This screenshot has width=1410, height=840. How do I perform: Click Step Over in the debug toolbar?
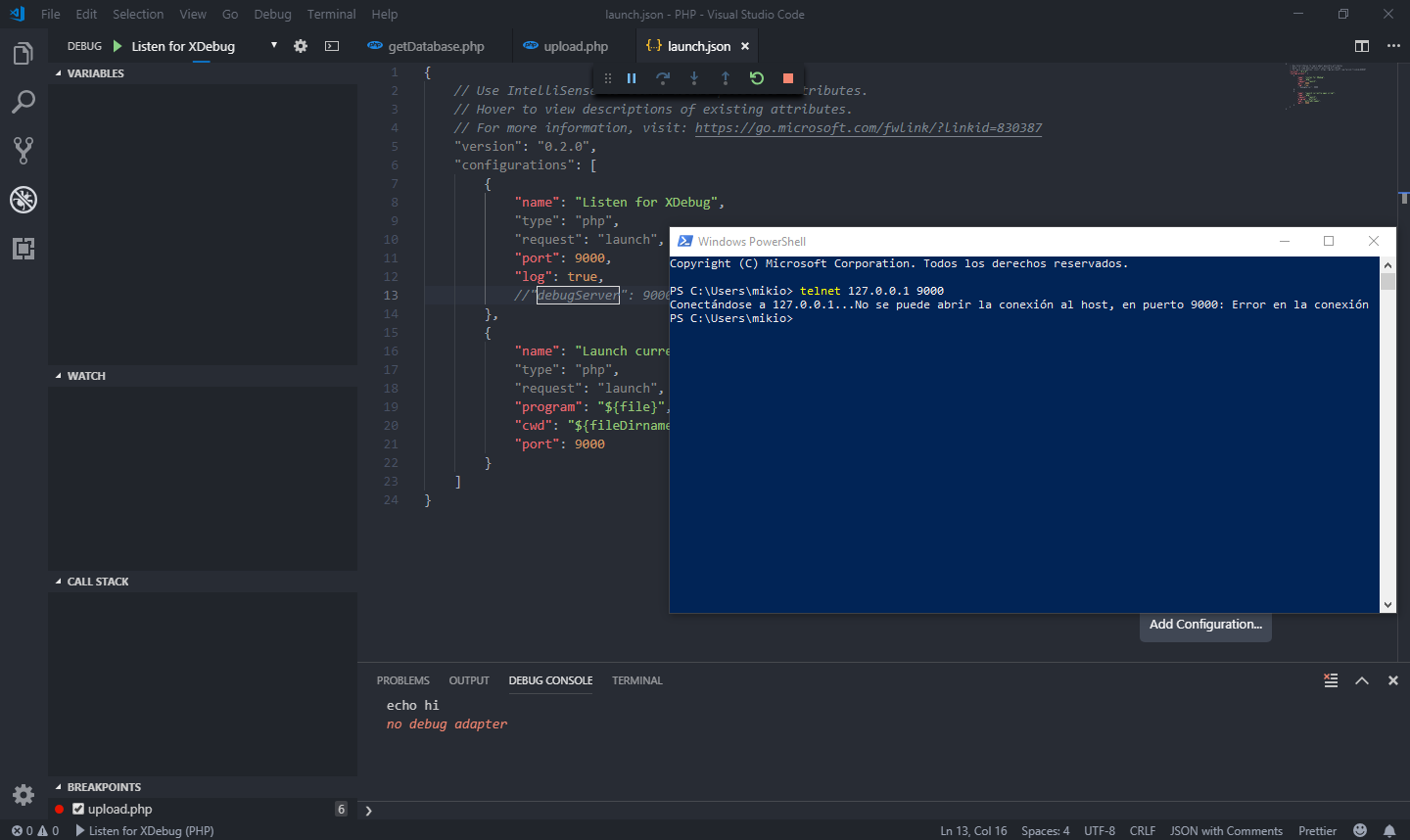663,78
